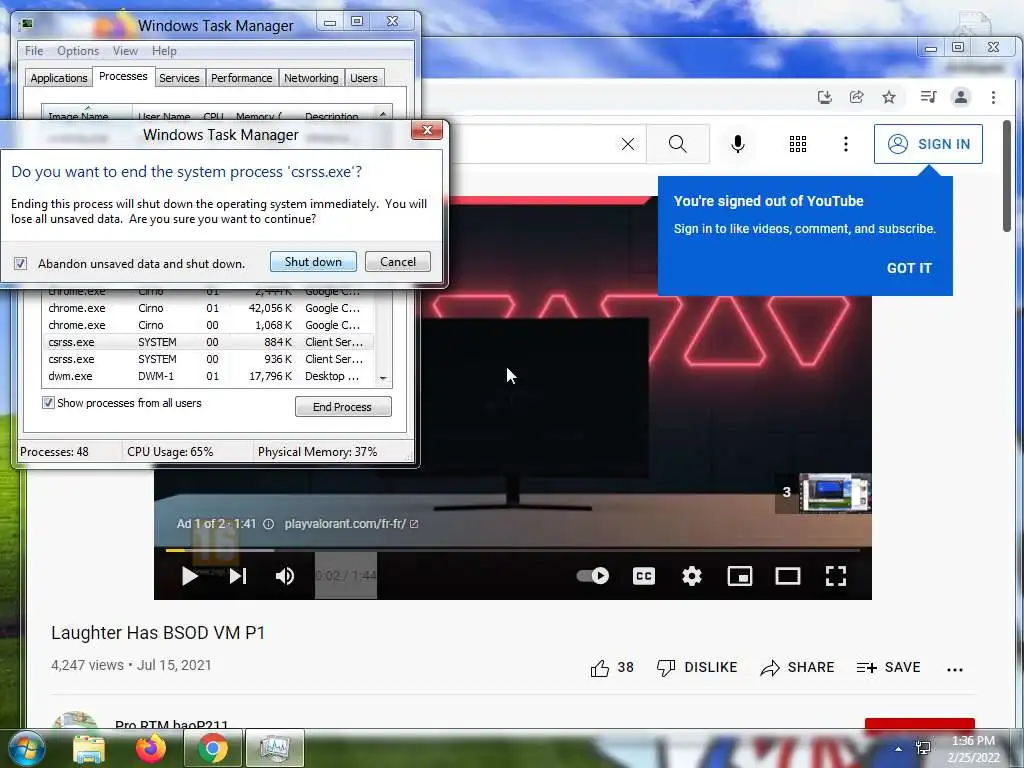Screen dimensions: 1024x768
Task: Select chrome.exe row with 42,056 K memory
Action: click(209, 308)
